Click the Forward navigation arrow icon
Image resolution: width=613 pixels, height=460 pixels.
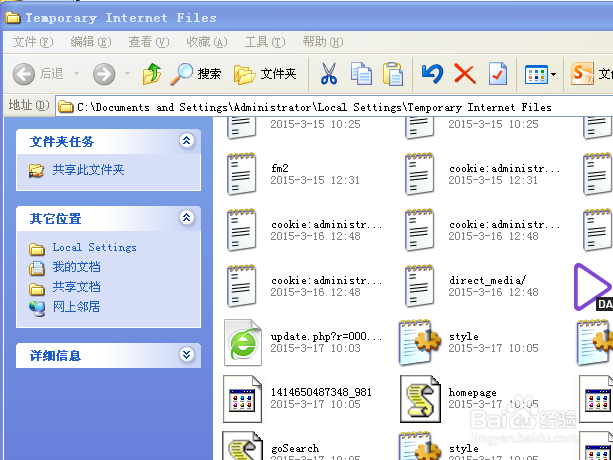click(104, 74)
